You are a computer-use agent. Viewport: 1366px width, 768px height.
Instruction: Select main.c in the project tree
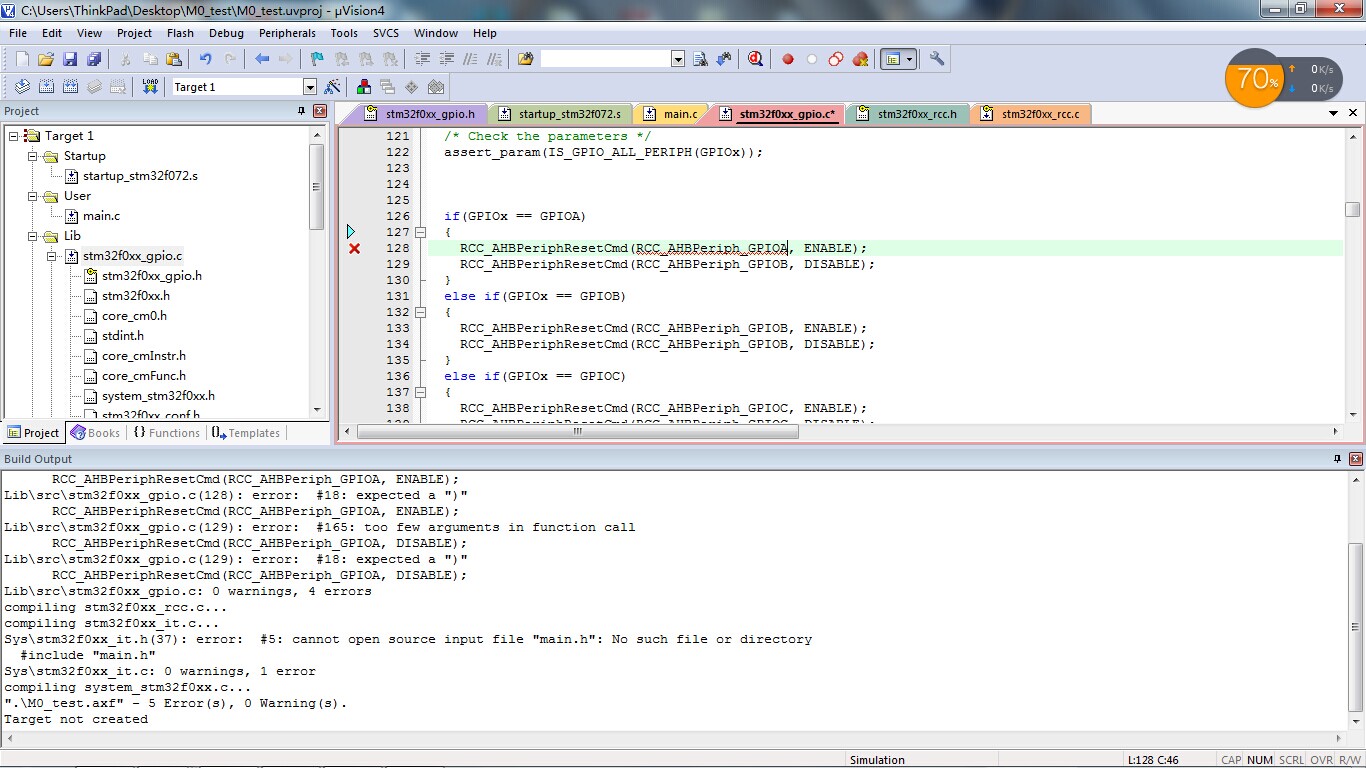tap(101, 216)
